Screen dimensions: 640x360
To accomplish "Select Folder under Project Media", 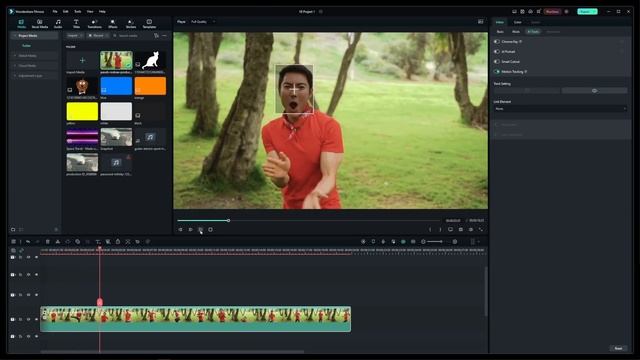I will click(27, 46).
